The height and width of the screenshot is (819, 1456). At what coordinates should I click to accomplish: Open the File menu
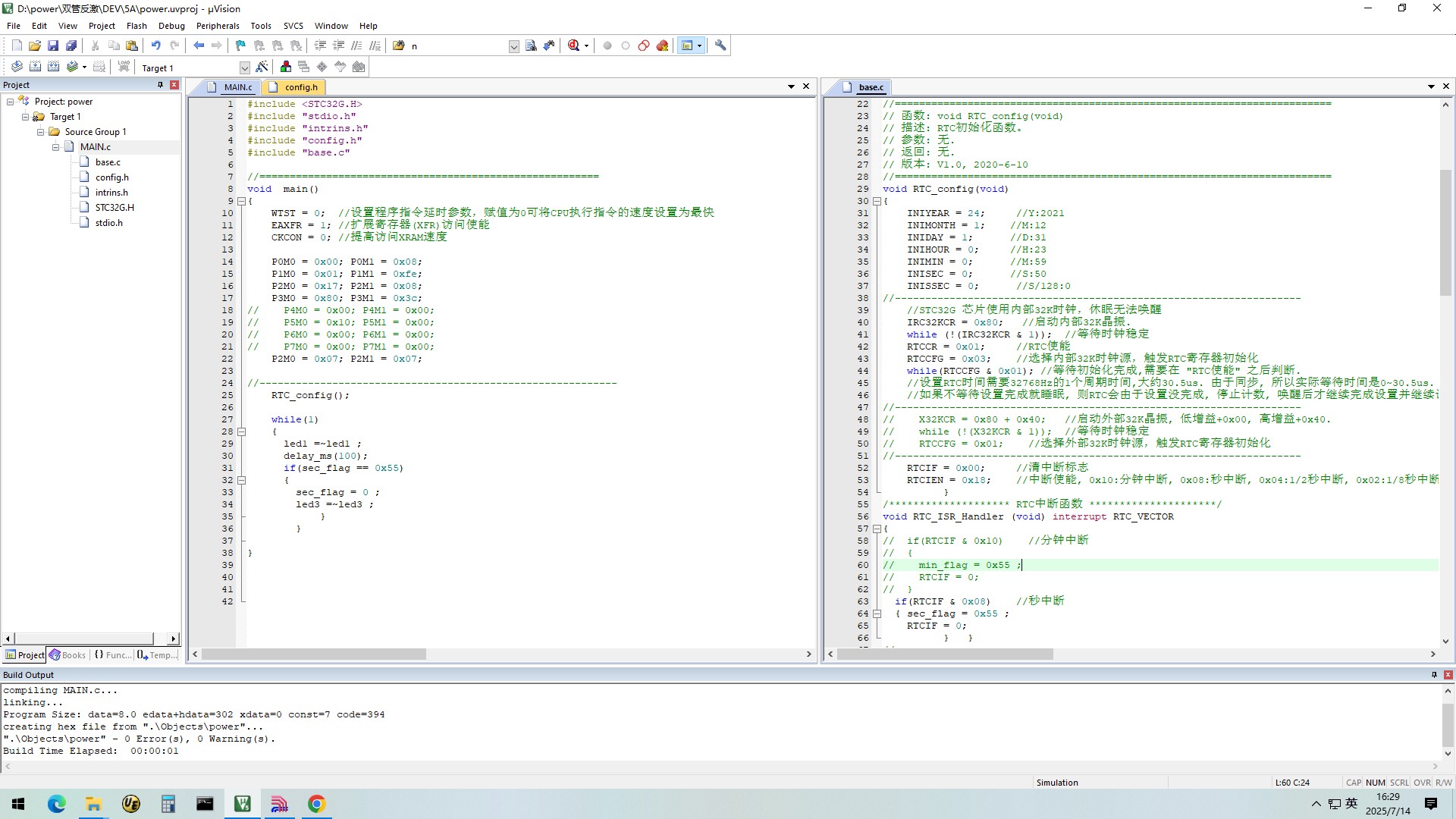pos(14,25)
